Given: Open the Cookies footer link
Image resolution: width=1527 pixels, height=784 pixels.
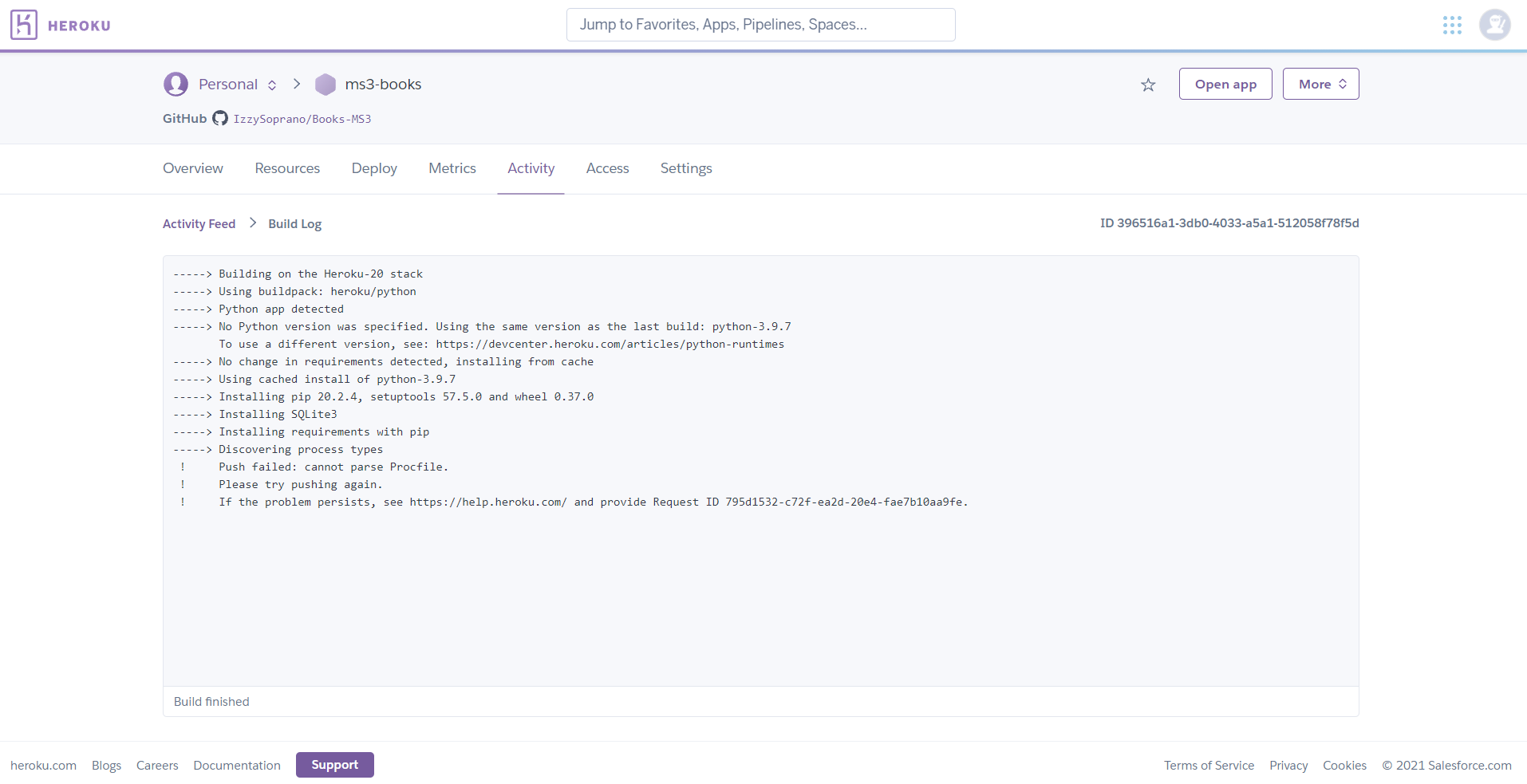Looking at the screenshot, I should click(x=1344, y=766).
